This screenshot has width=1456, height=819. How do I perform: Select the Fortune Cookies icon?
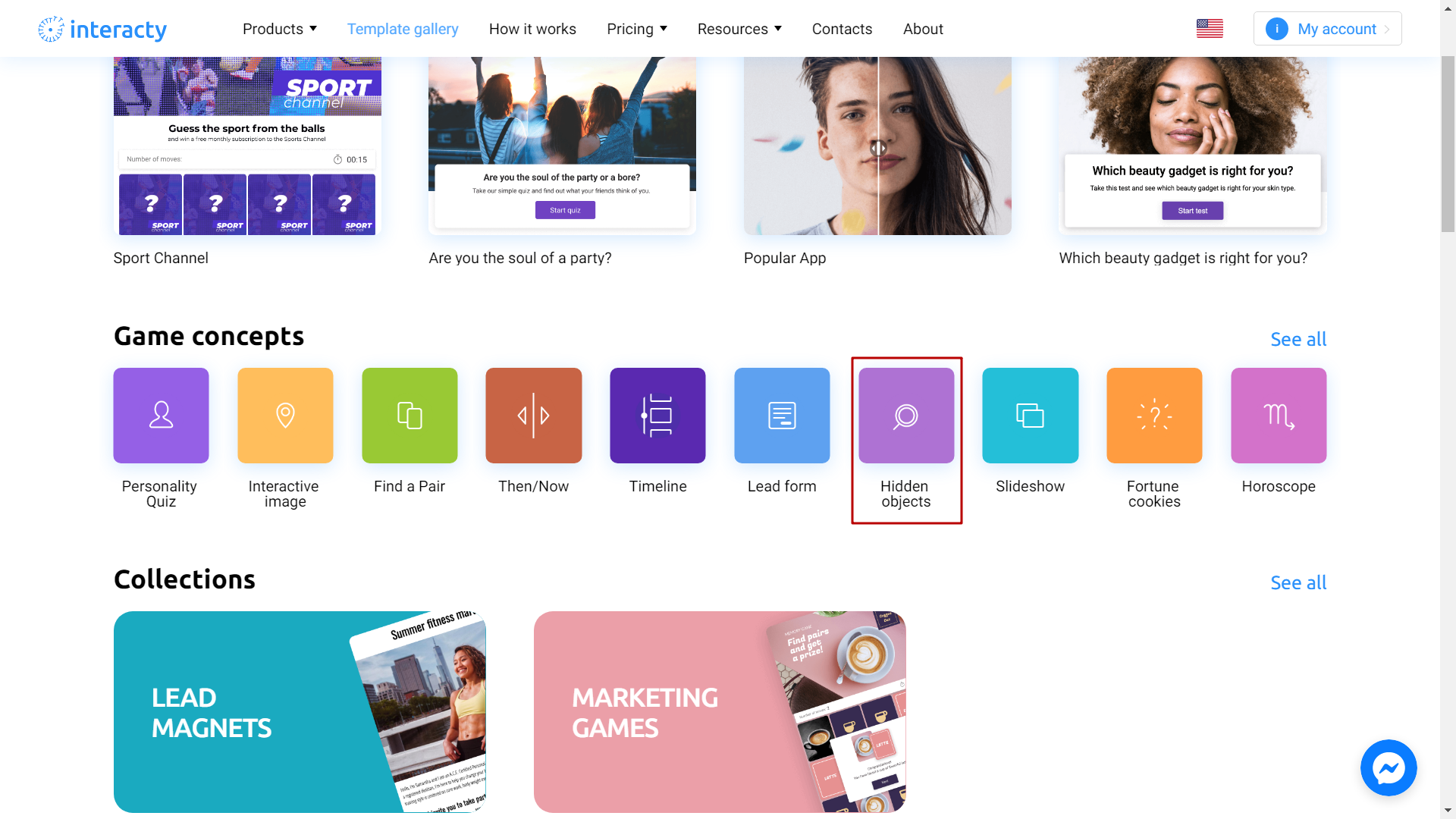tap(1155, 415)
